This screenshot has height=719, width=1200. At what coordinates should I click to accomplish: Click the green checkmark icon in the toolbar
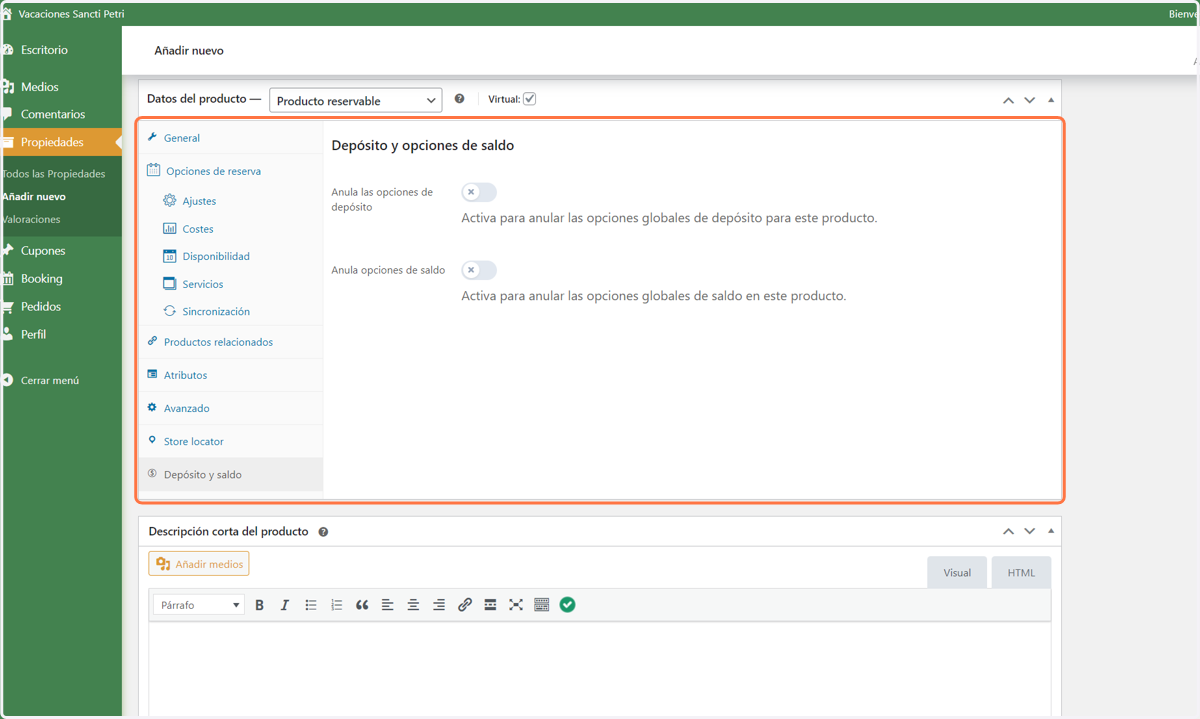pyautogui.click(x=568, y=605)
